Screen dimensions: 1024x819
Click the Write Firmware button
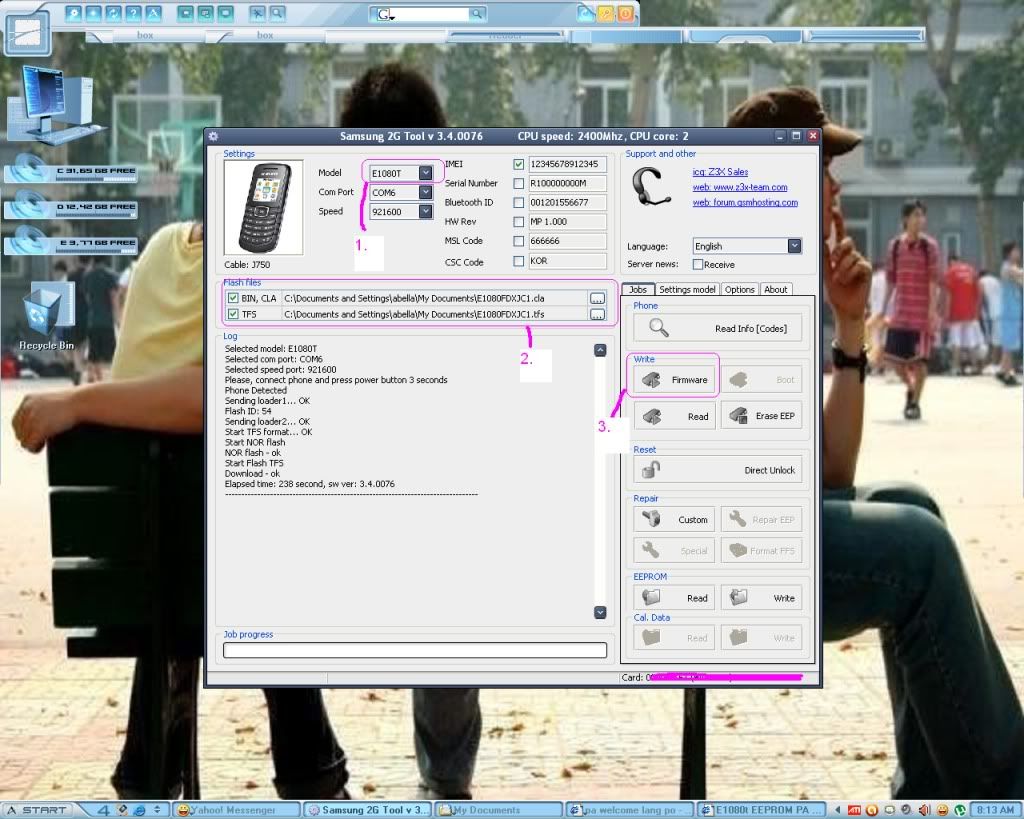674,380
